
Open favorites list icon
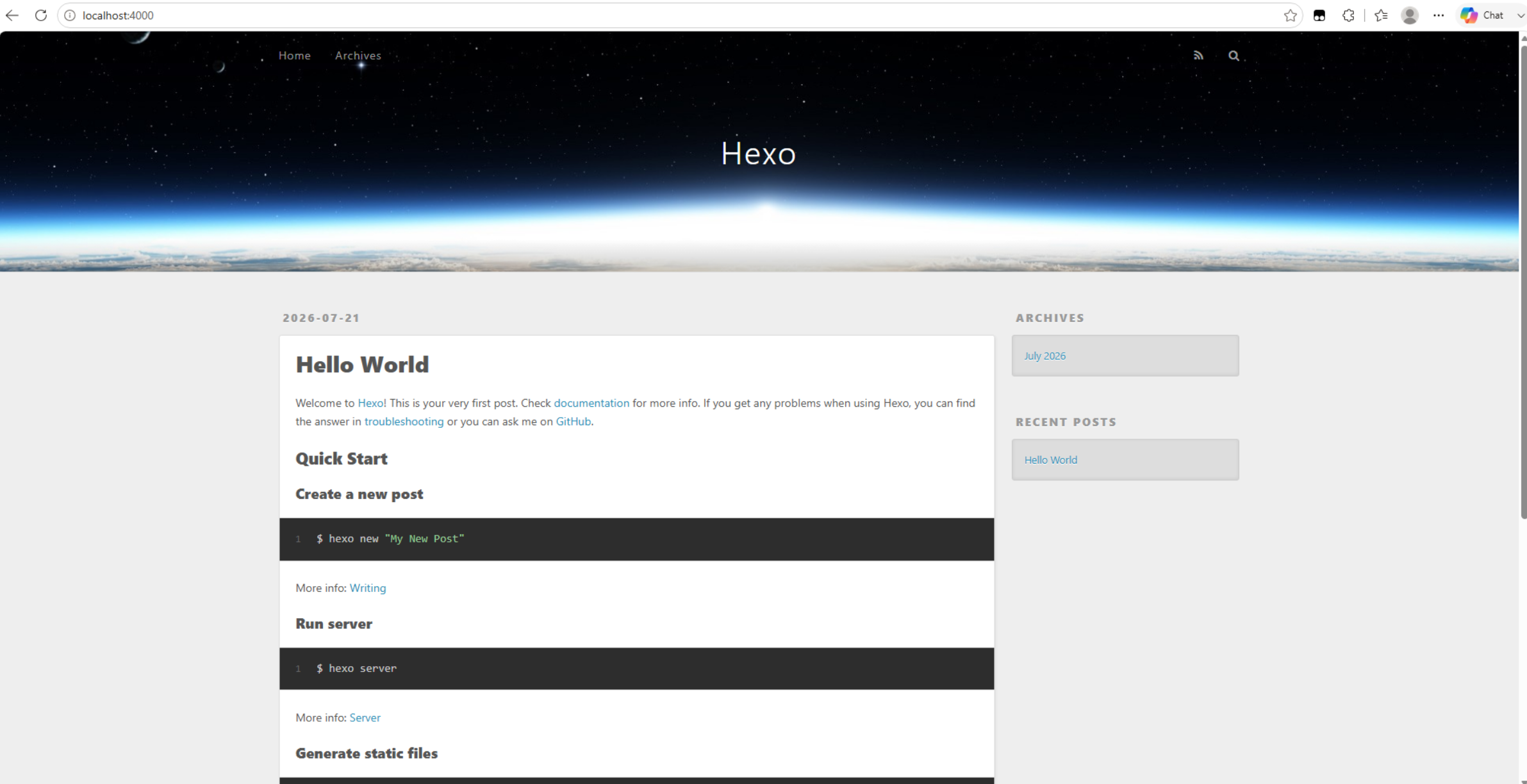[x=1381, y=15]
